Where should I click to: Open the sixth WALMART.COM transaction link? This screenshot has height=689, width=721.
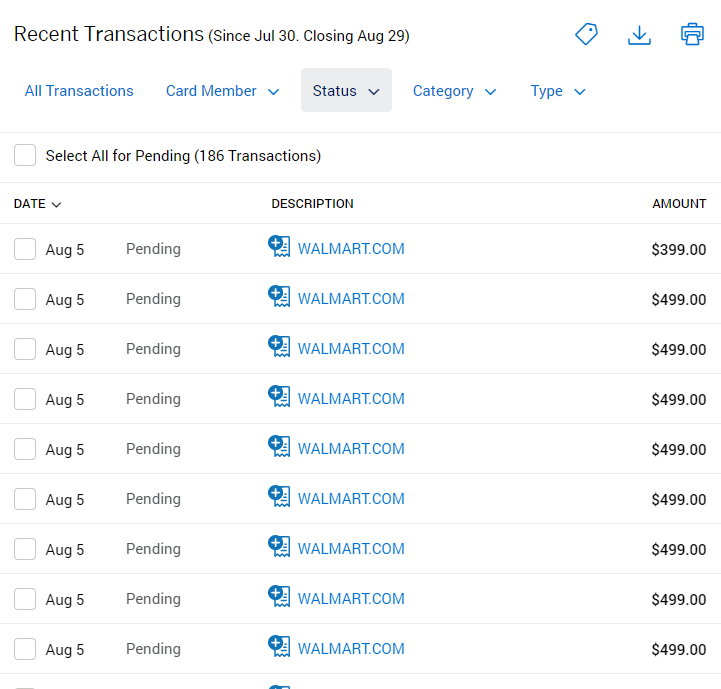[x=351, y=499]
